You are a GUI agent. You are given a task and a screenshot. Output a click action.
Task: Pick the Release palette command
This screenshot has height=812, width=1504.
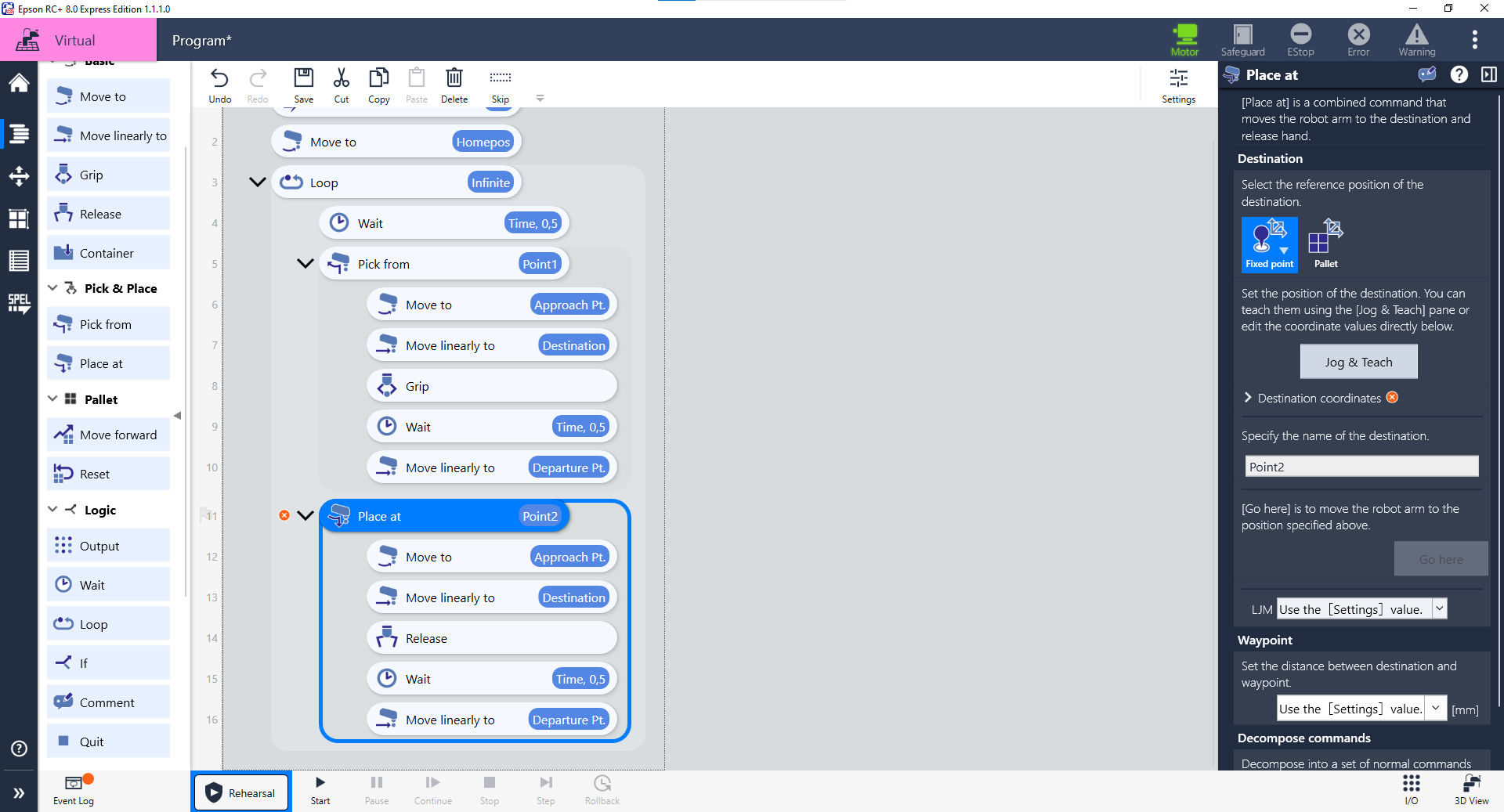108,214
